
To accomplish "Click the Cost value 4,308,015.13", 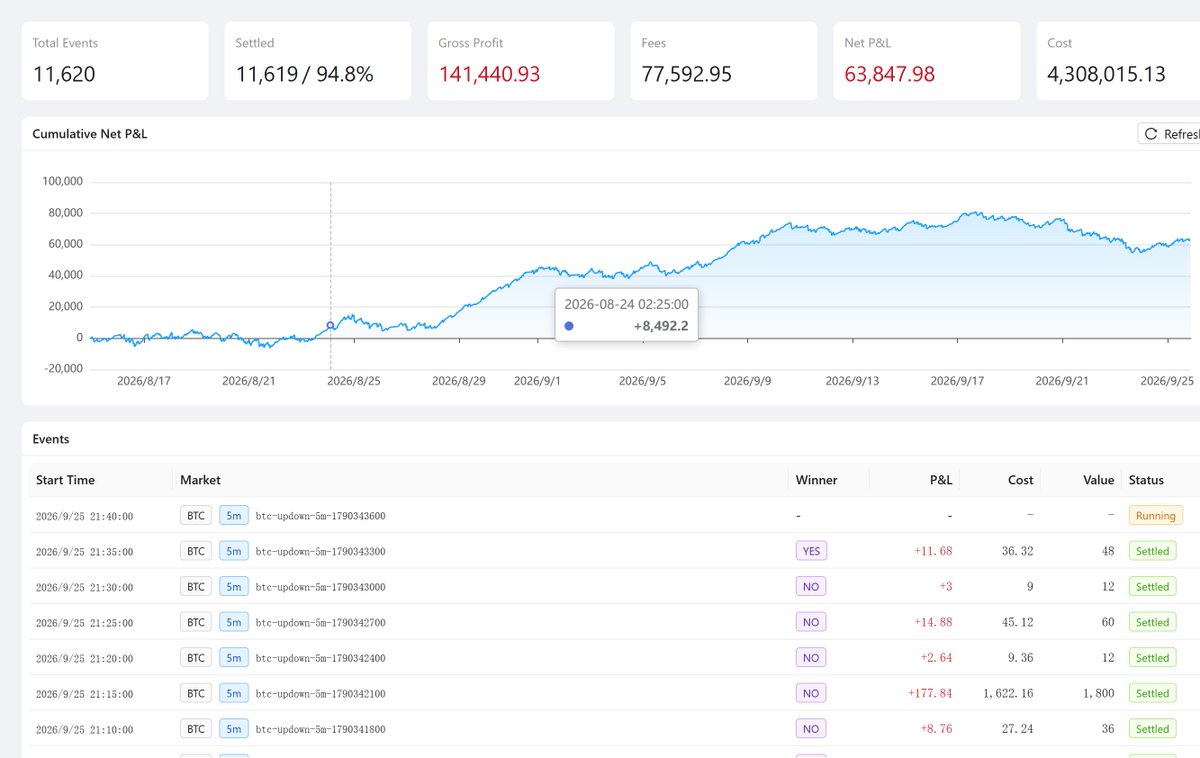I will pos(1106,74).
